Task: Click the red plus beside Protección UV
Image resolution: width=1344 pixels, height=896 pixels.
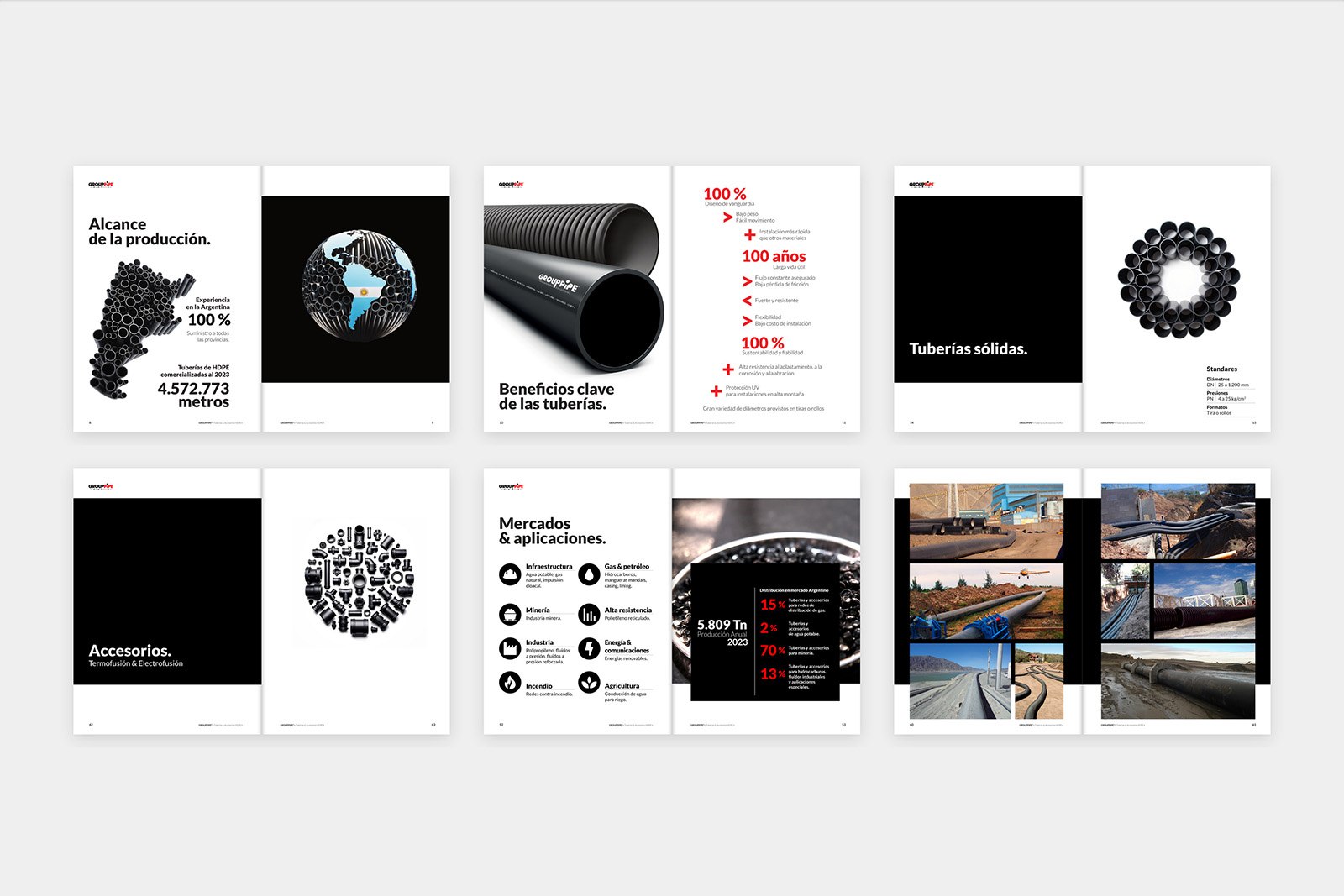Action: [716, 391]
